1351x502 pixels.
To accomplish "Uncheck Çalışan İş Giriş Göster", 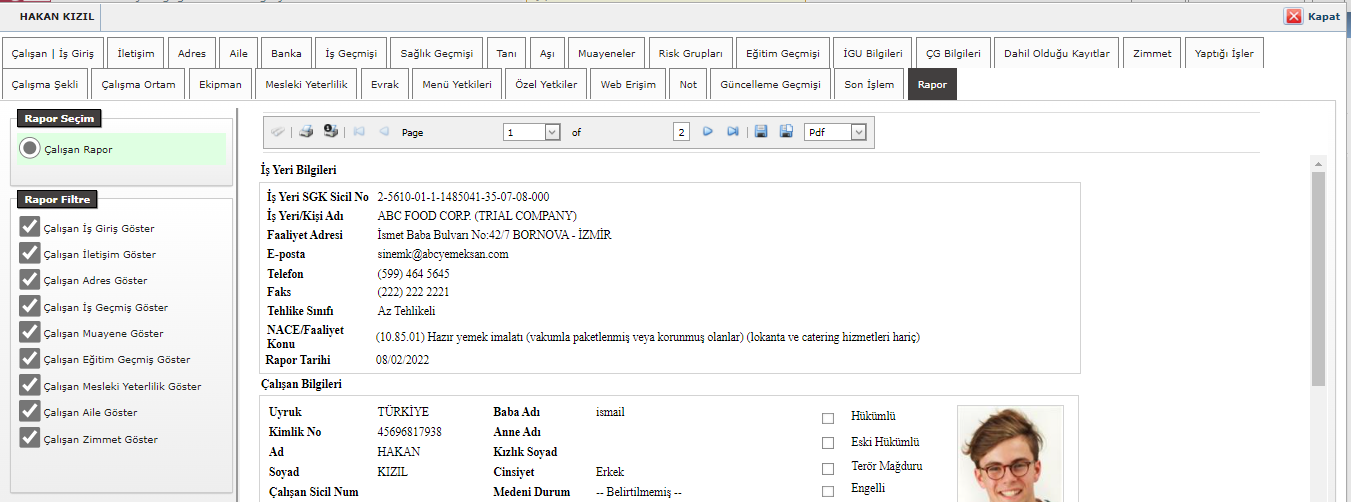I will tap(29, 227).
